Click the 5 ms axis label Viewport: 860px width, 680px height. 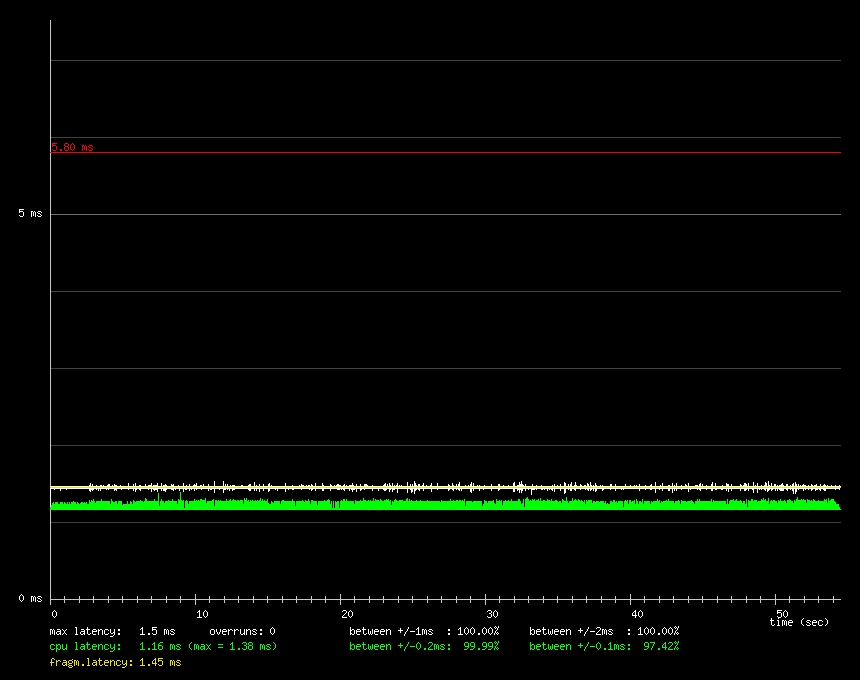click(x=29, y=212)
